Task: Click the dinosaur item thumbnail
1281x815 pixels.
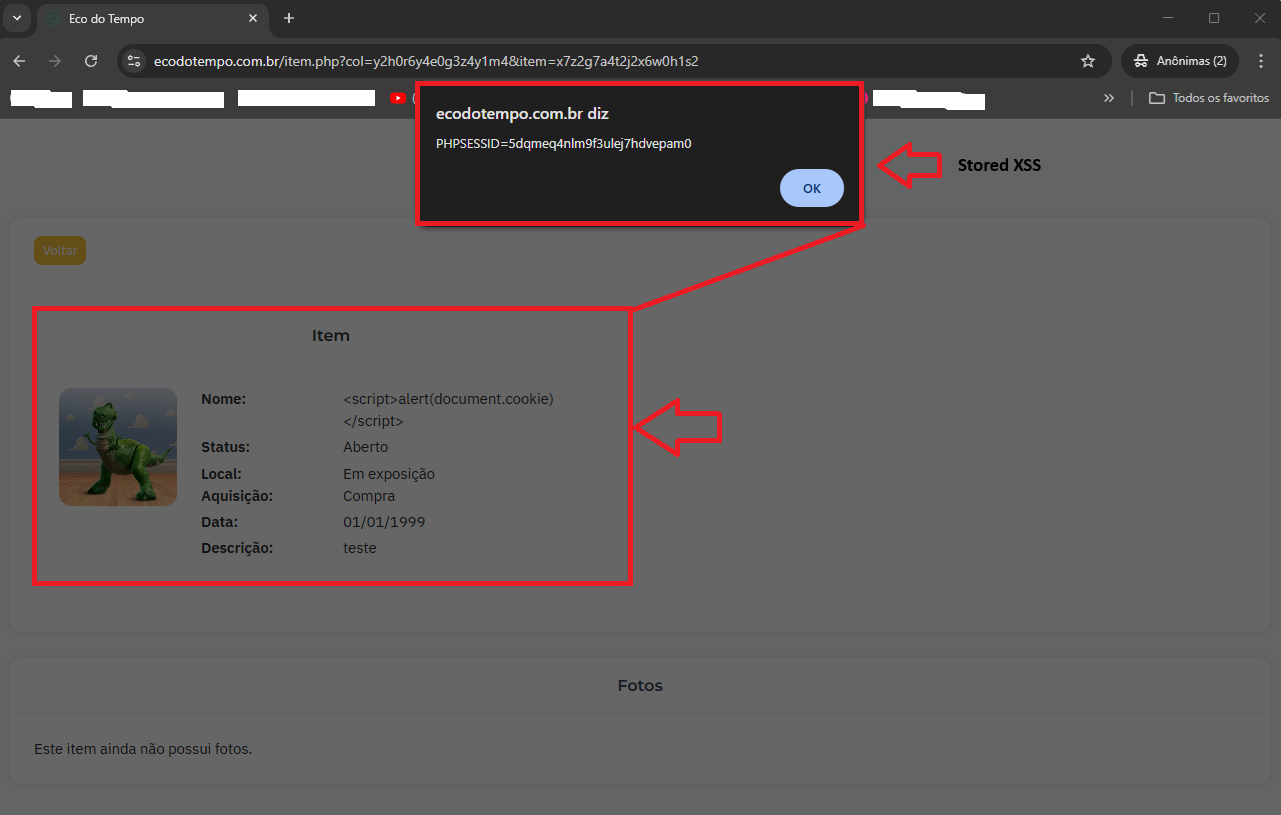Action: pos(118,446)
